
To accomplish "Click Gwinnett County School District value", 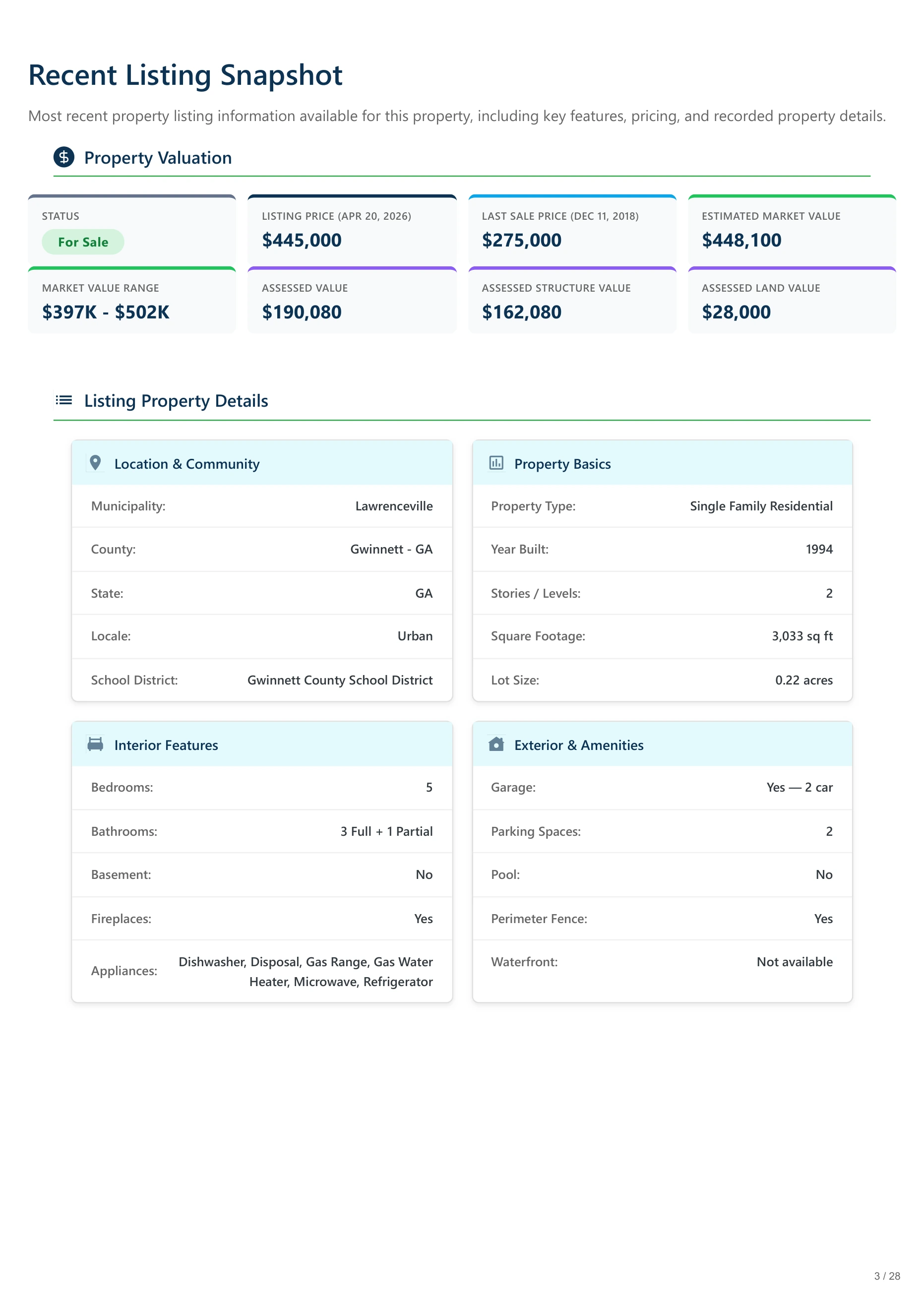I will pyautogui.click(x=340, y=680).
